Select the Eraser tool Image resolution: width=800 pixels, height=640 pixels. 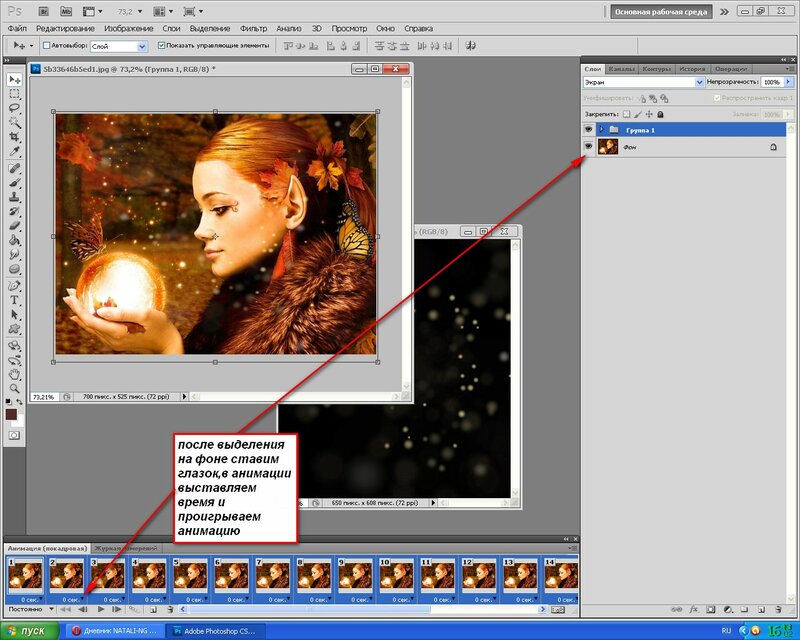pyautogui.click(x=14, y=226)
